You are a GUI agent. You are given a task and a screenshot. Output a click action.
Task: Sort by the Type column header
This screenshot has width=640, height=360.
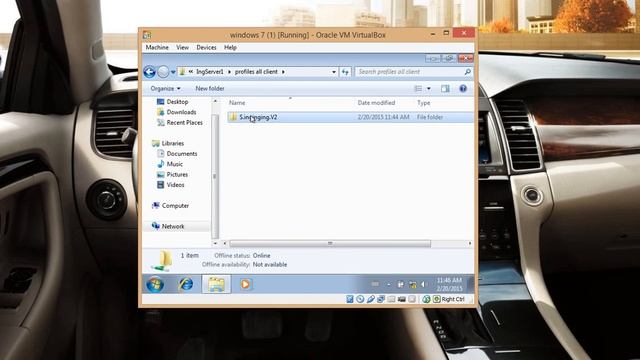coord(424,103)
